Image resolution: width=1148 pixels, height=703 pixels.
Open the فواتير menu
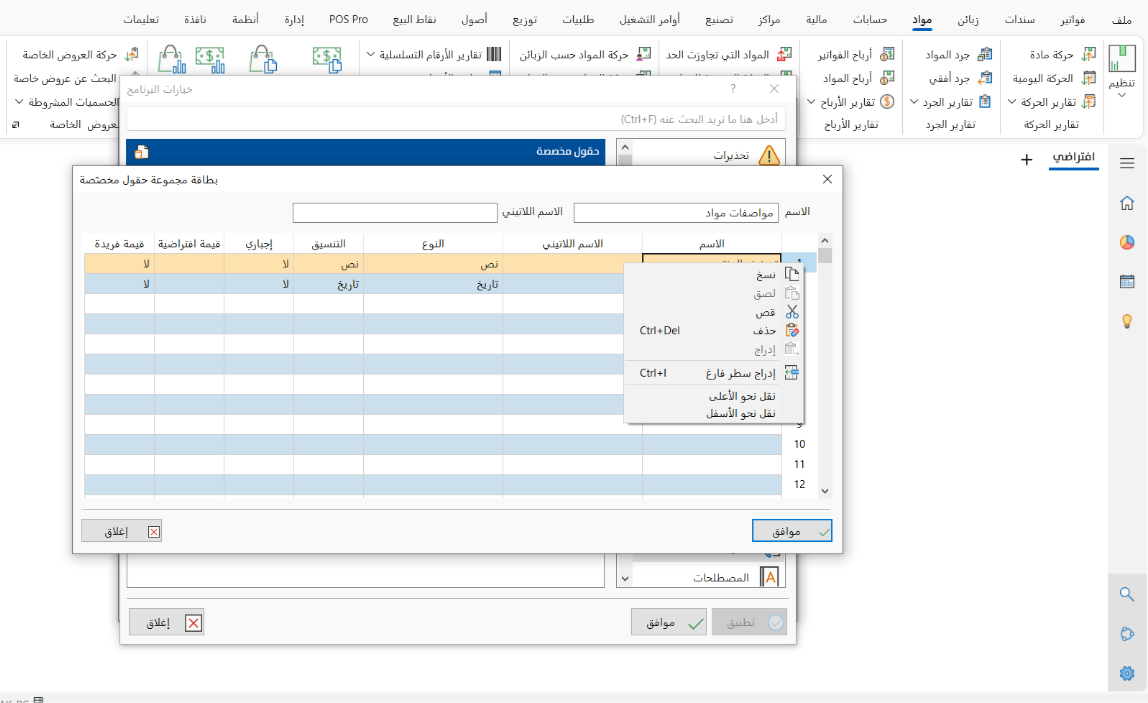(1073, 20)
